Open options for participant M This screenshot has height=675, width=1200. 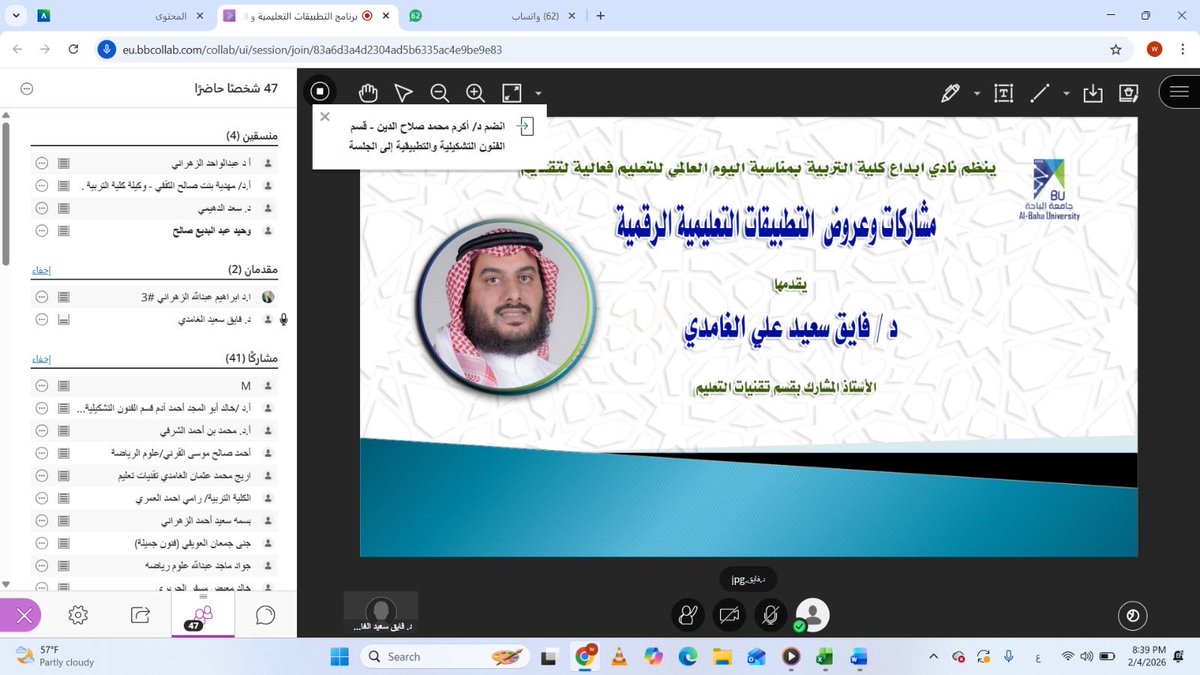41,385
